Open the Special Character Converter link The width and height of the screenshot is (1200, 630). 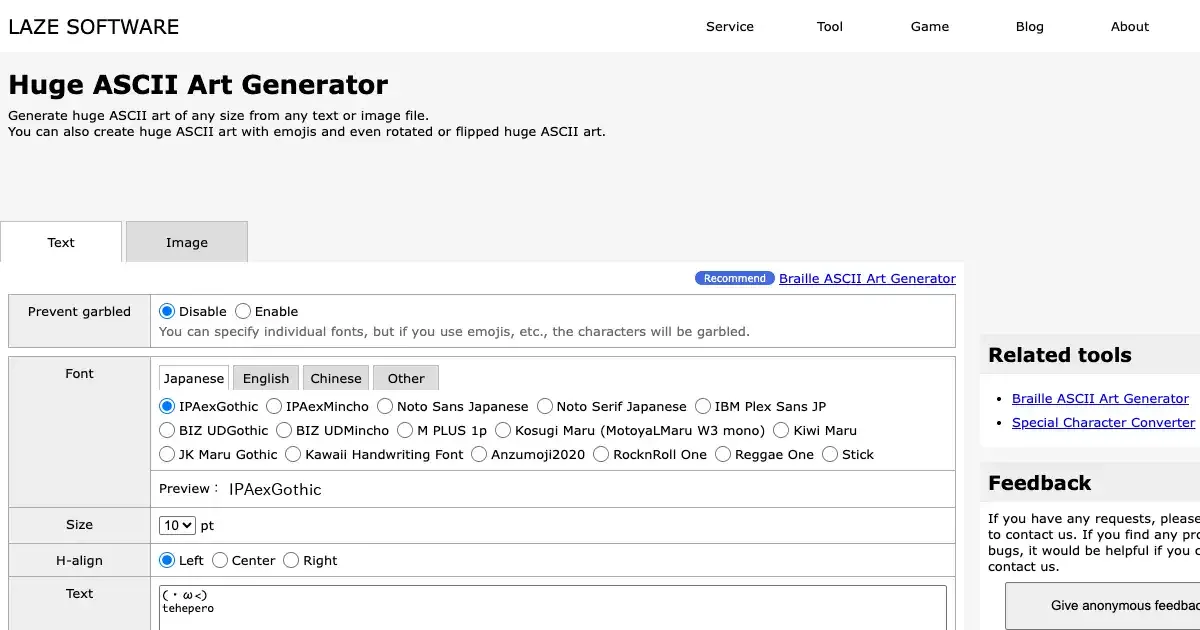point(1103,422)
